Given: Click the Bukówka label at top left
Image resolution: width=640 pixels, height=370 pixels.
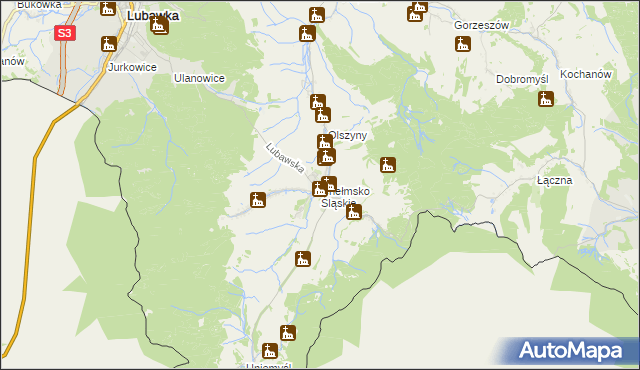Looking at the screenshot, I should [39, 5].
